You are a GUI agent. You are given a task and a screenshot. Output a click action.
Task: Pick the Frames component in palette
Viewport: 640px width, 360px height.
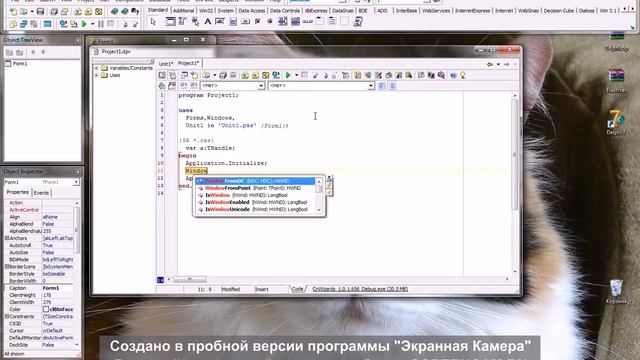[x=170, y=22]
